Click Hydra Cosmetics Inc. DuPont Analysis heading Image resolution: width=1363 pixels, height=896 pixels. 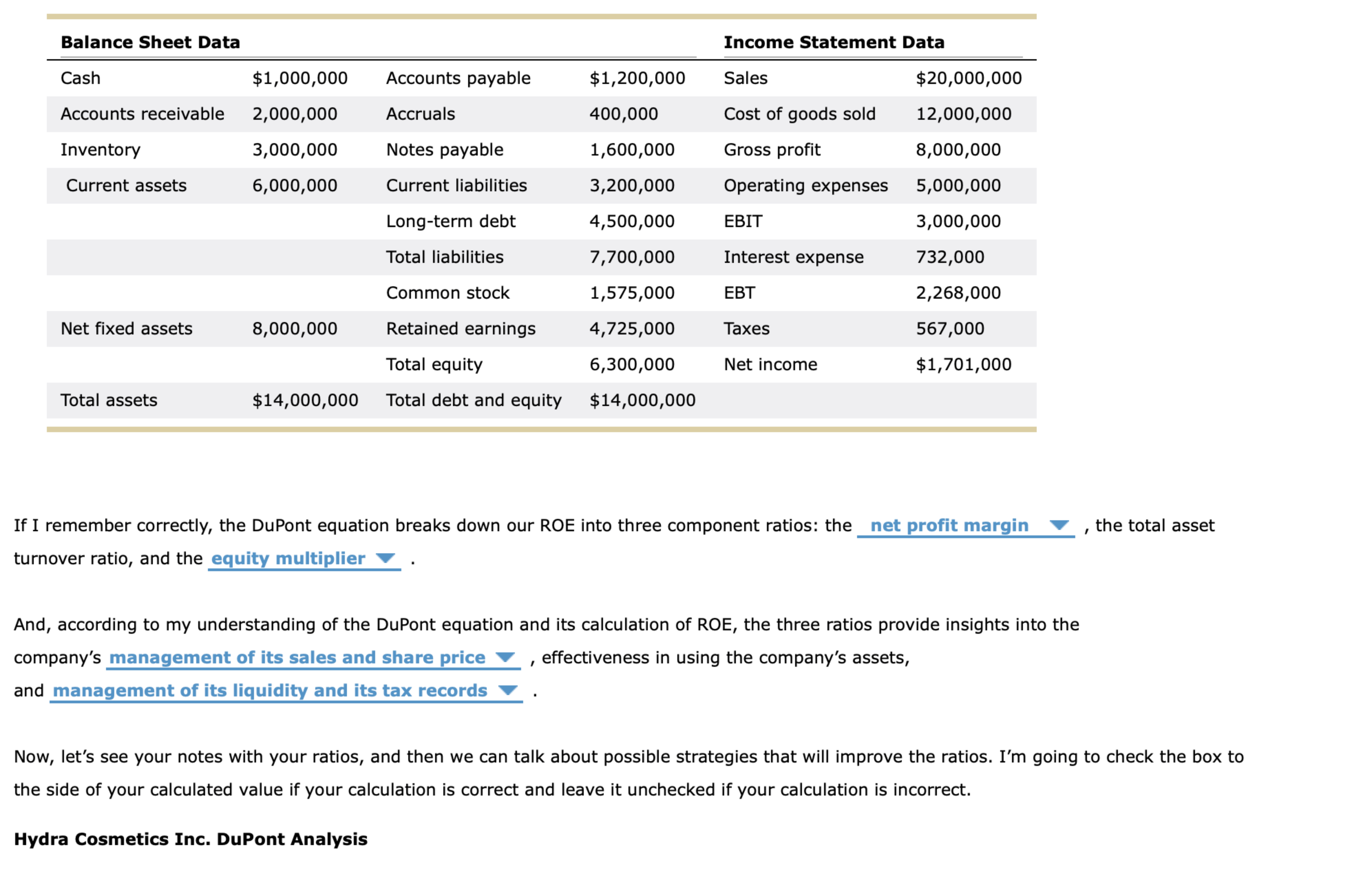click(191, 839)
